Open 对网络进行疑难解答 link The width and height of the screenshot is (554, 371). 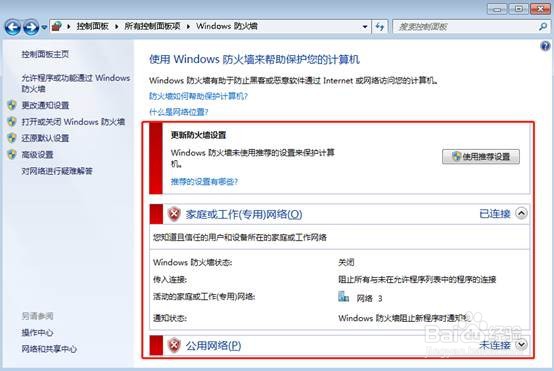coord(57,171)
